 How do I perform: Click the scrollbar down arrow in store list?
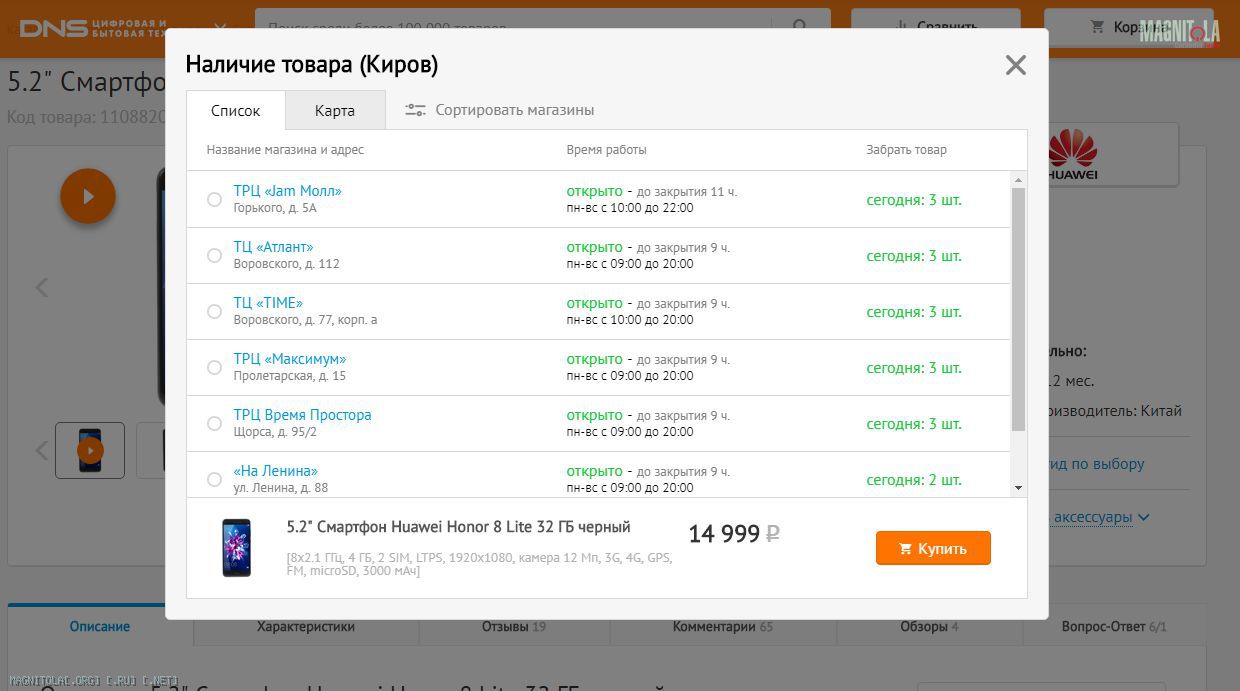[x=1018, y=488]
